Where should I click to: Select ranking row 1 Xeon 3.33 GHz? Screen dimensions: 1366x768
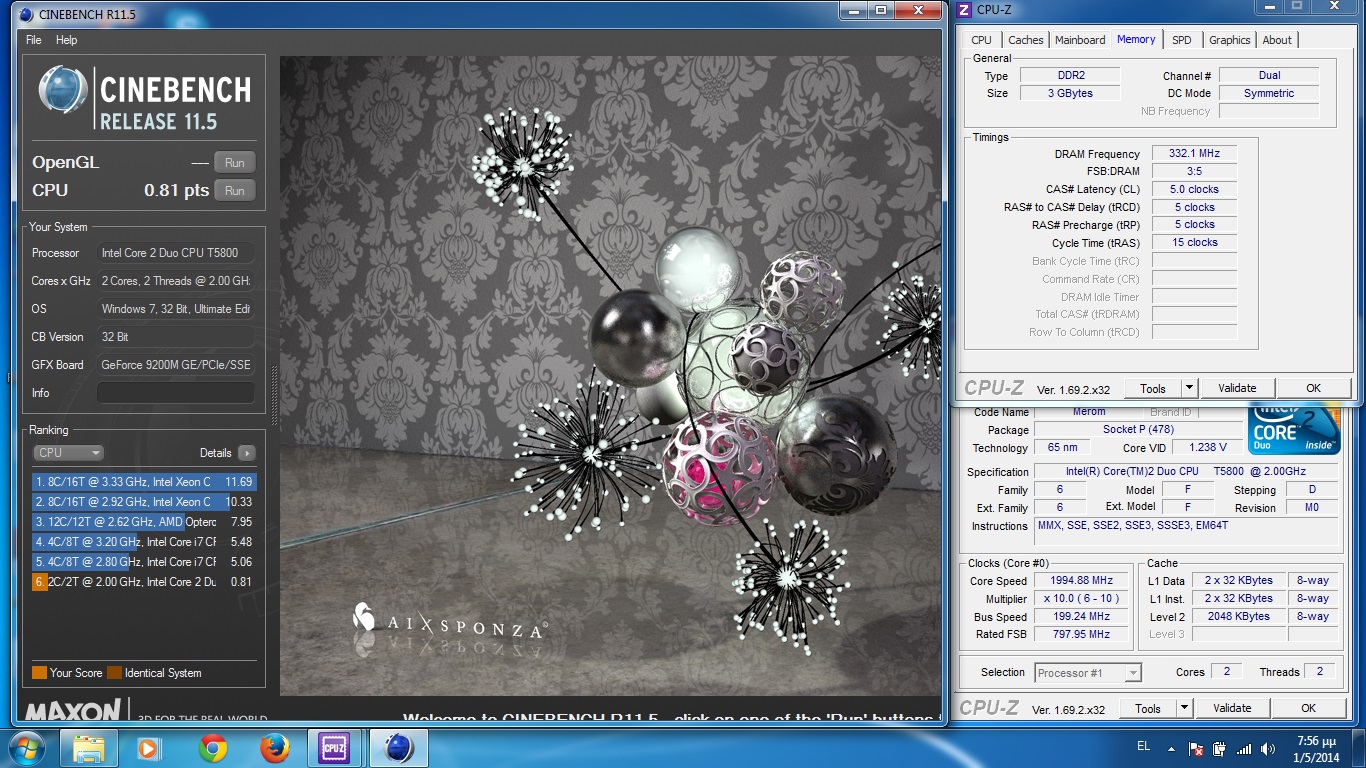pos(144,482)
